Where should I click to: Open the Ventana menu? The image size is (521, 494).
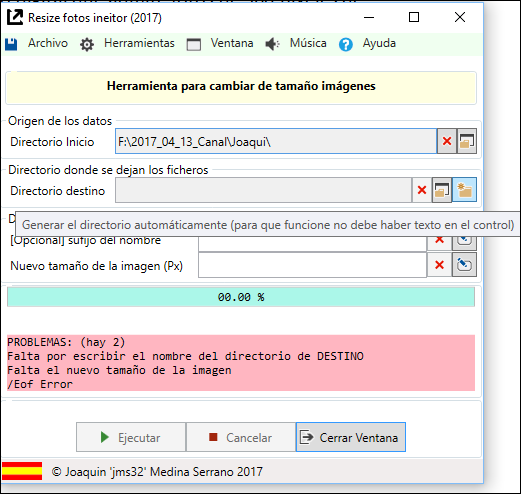232,43
